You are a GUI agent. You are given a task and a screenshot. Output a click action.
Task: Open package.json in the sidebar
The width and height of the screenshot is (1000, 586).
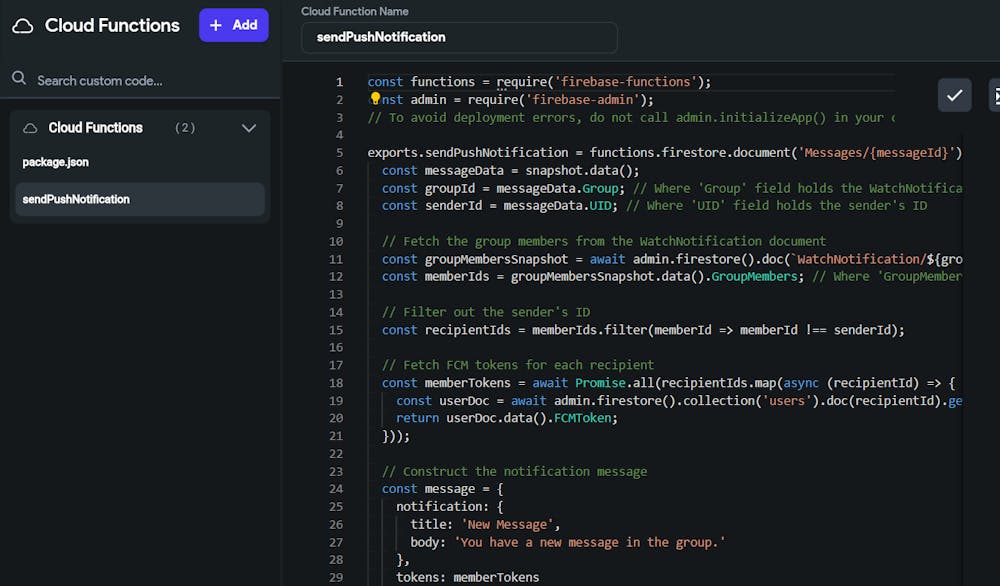pos(56,162)
